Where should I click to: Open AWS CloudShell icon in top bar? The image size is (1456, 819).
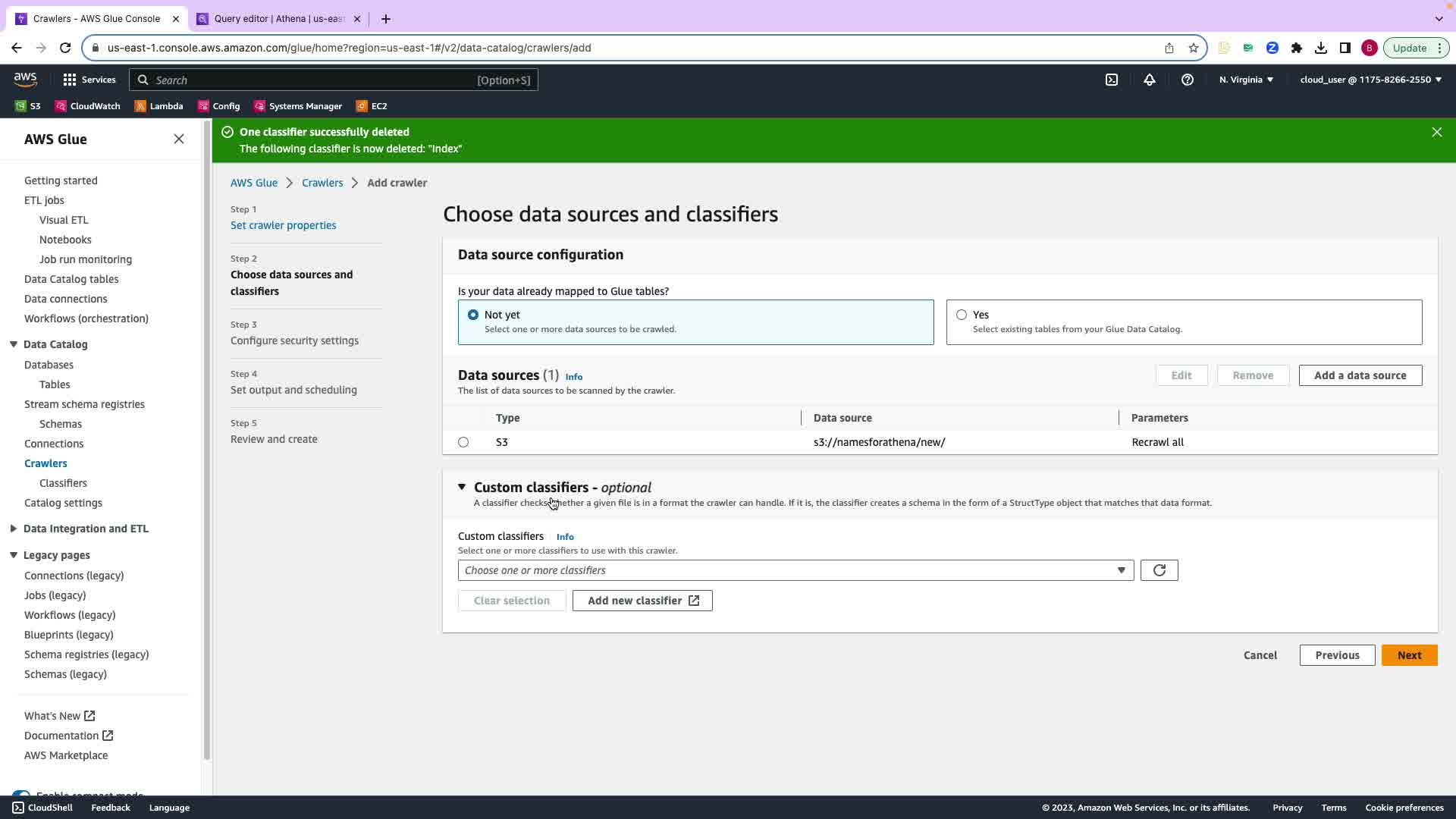(x=1111, y=80)
